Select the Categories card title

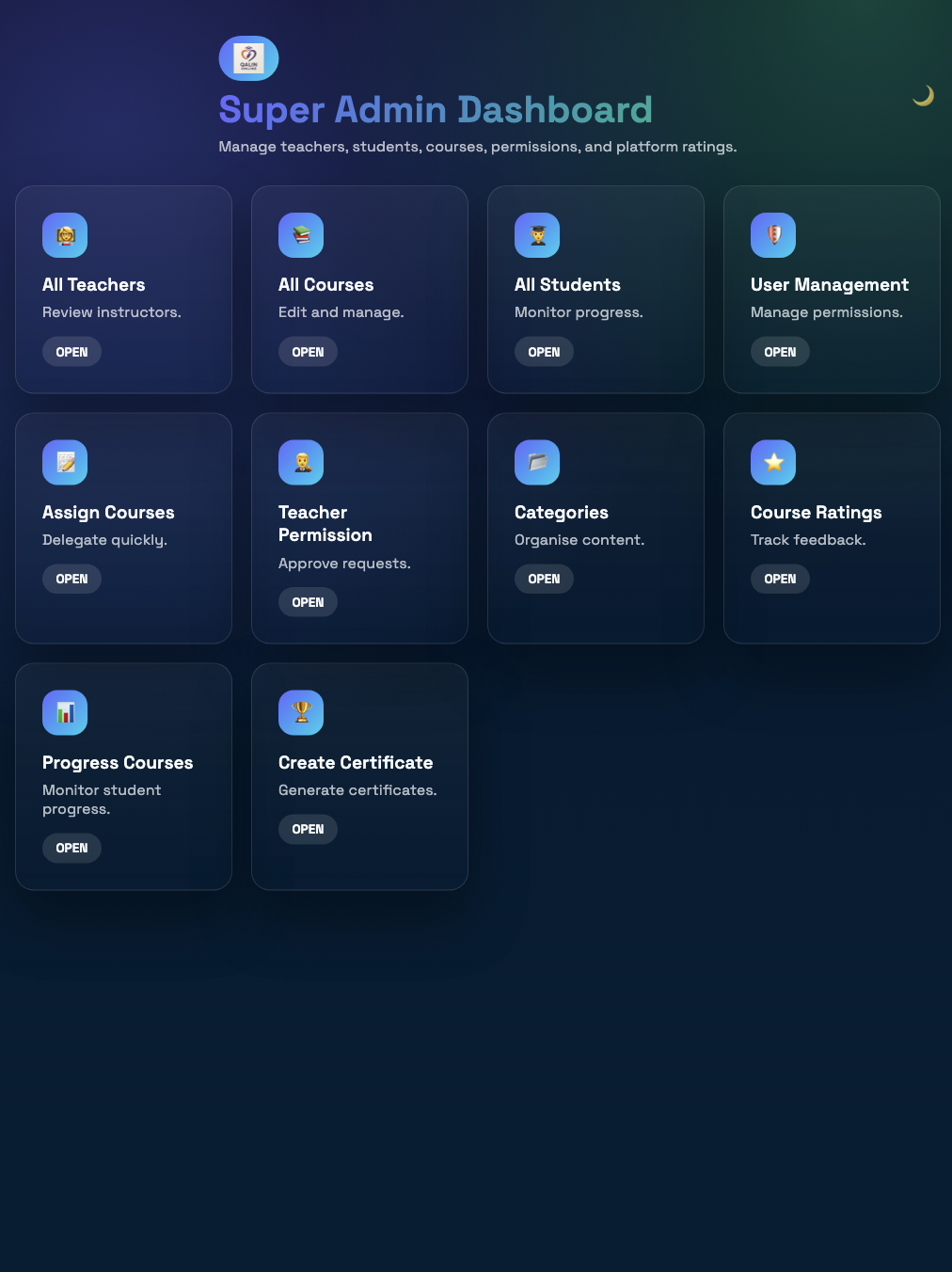[x=562, y=513]
